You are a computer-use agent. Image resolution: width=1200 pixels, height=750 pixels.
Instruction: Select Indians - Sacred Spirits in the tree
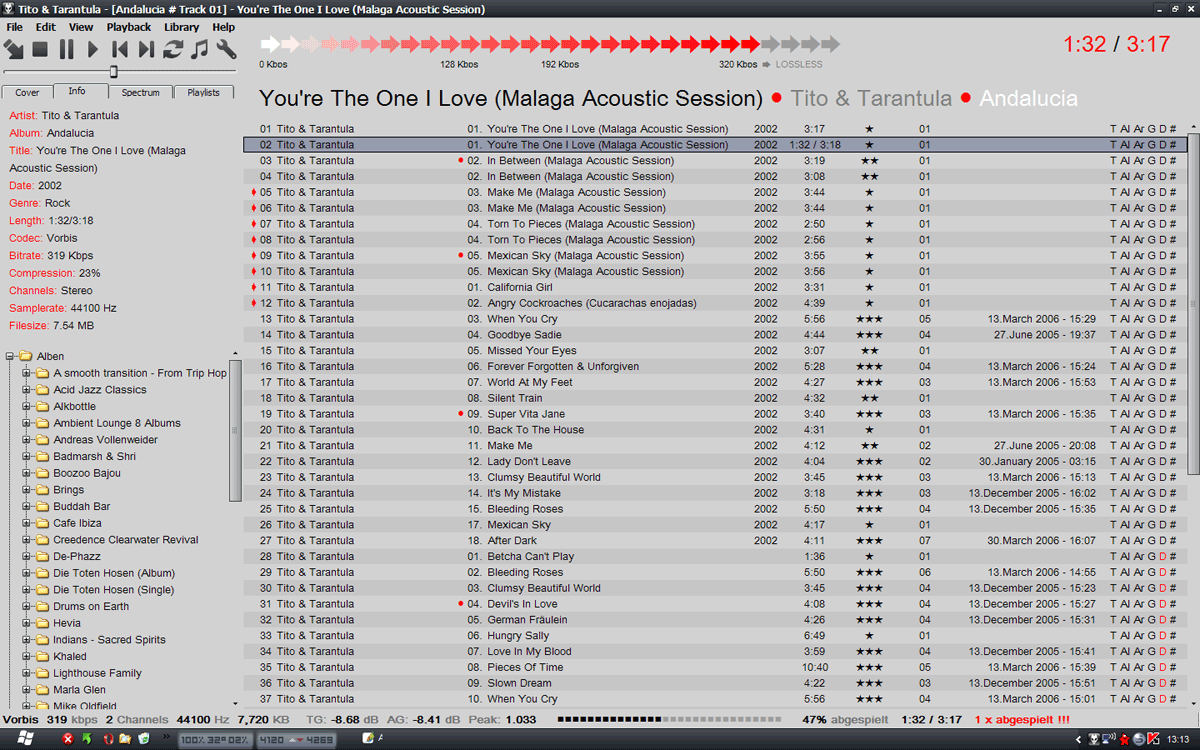click(x=110, y=640)
